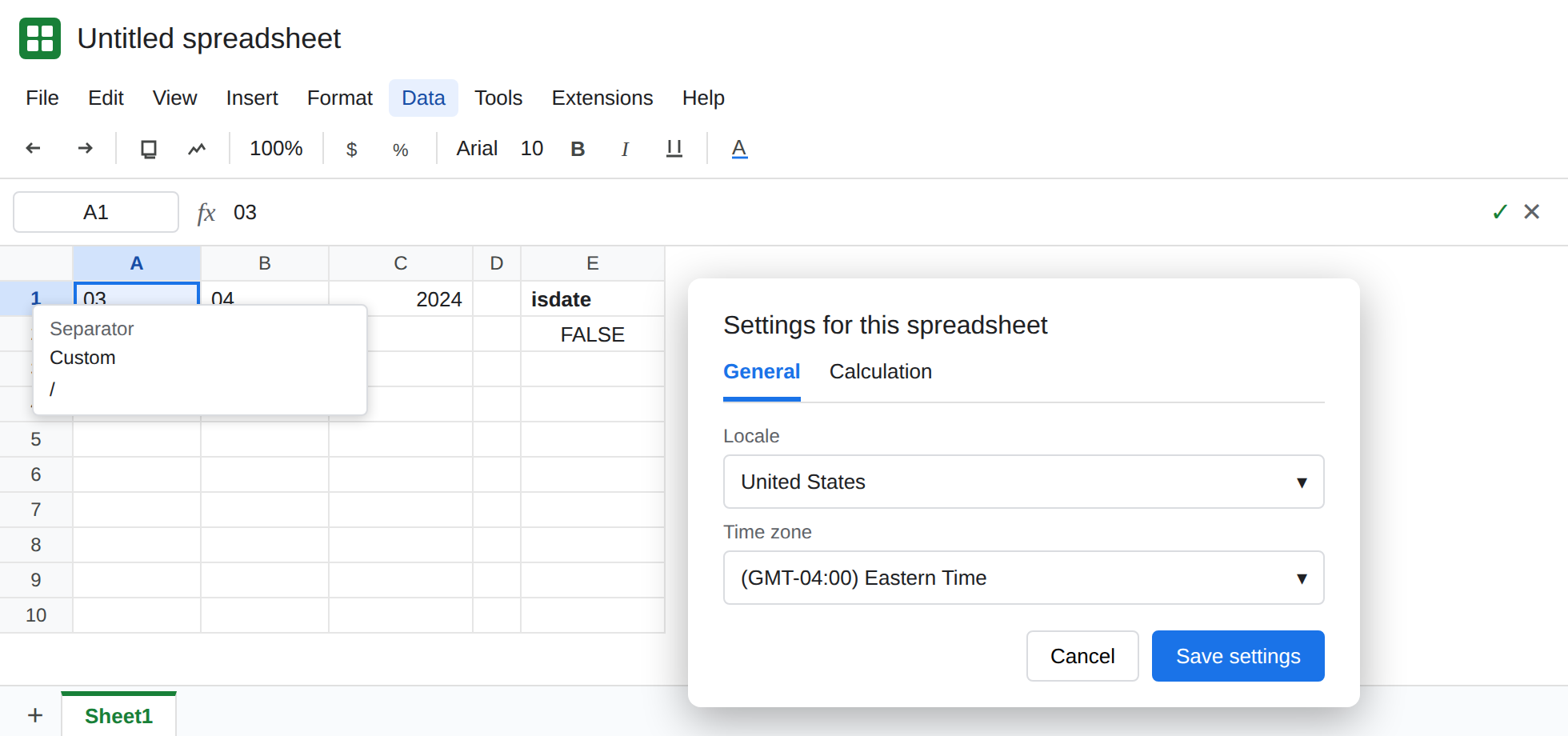Select the Sheet1 tab
The image size is (1568, 736).
(x=118, y=715)
